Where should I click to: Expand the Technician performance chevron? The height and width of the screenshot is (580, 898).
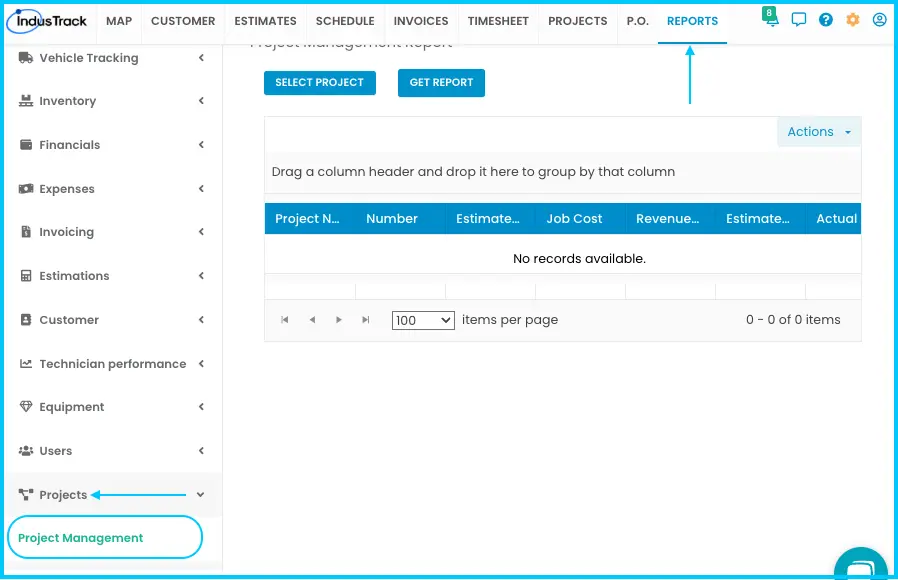click(201, 364)
